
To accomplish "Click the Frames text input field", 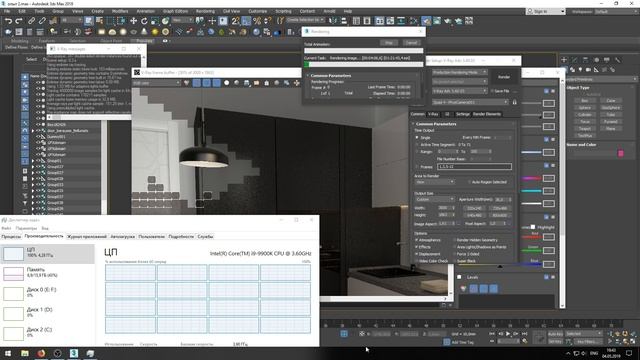I will [x=474, y=167].
